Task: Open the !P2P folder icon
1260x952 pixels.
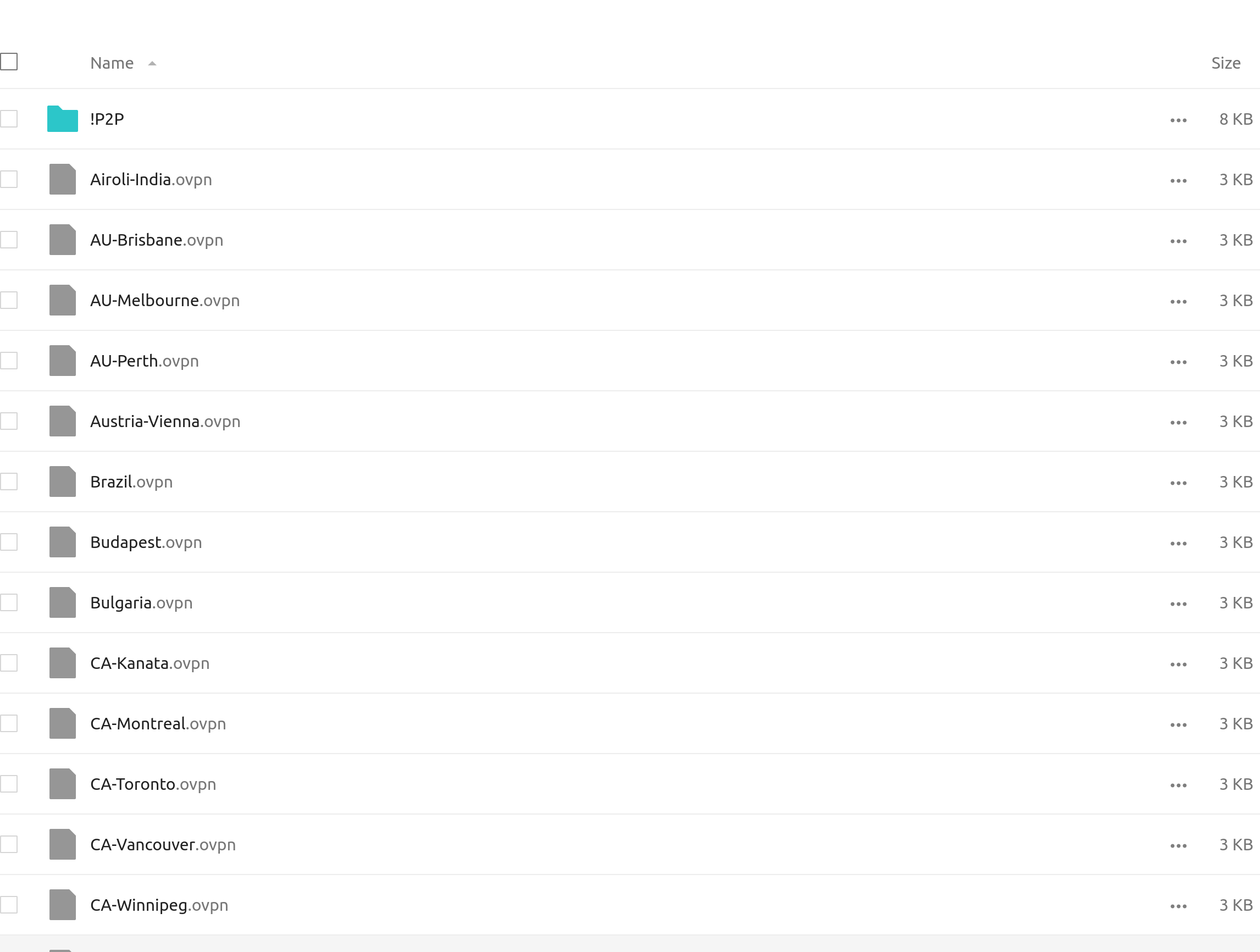Action: (62, 119)
